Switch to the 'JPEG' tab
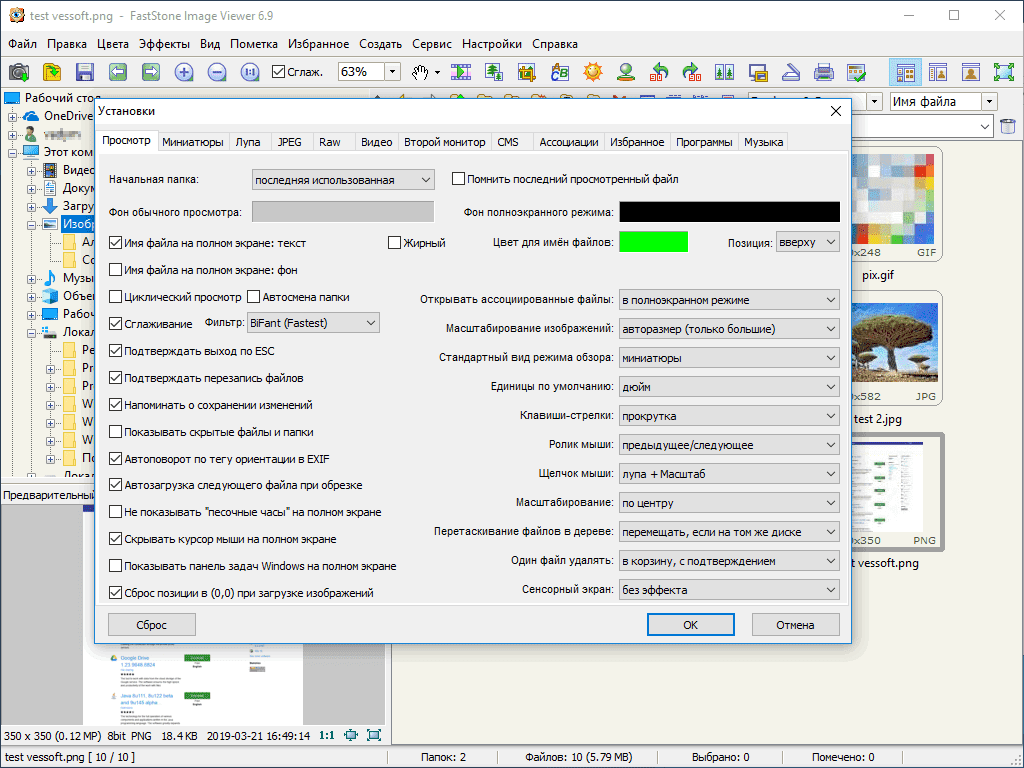The image size is (1024, 768). 289,142
